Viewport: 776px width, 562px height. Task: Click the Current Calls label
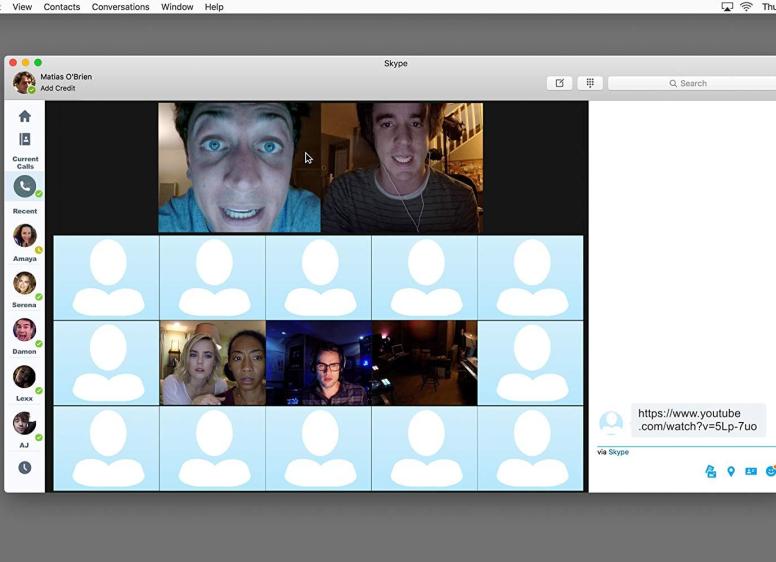(x=25, y=162)
